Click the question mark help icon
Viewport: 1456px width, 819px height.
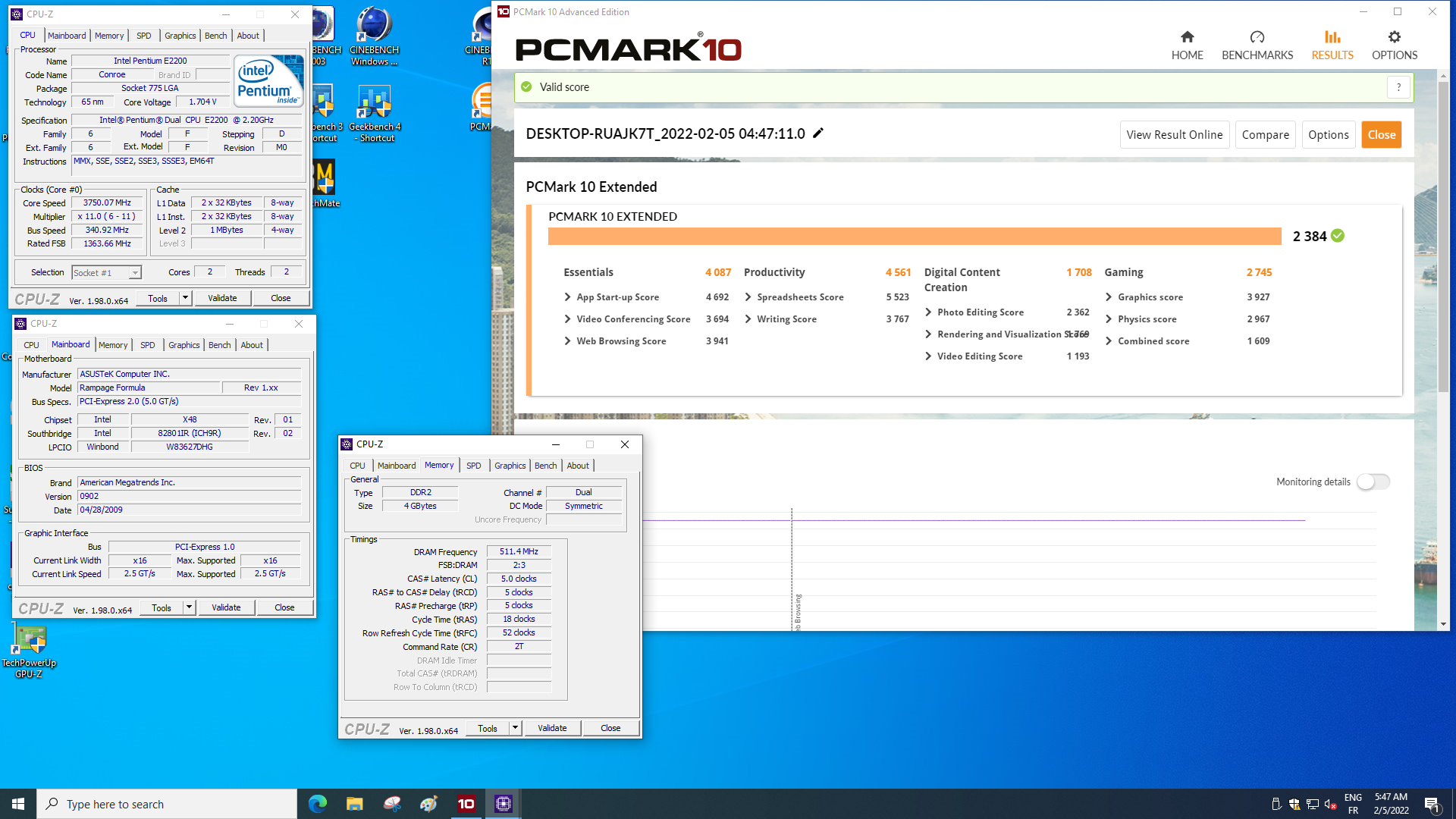pyautogui.click(x=1398, y=87)
